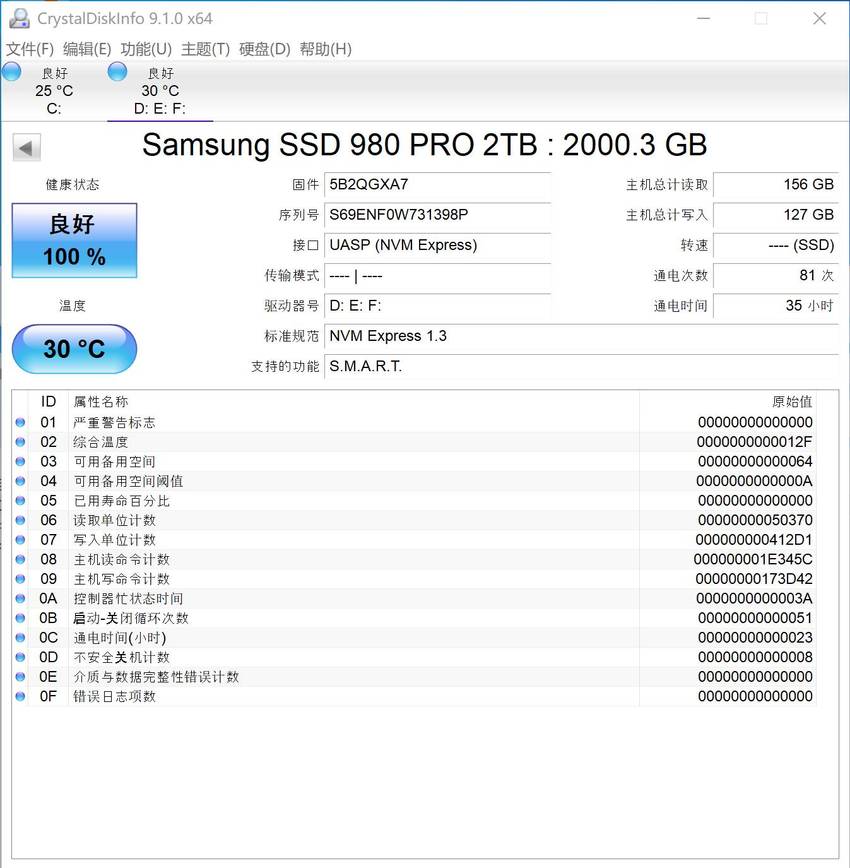Click the 原始值 column header
Screen dimensions: 850x868
click(728, 402)
